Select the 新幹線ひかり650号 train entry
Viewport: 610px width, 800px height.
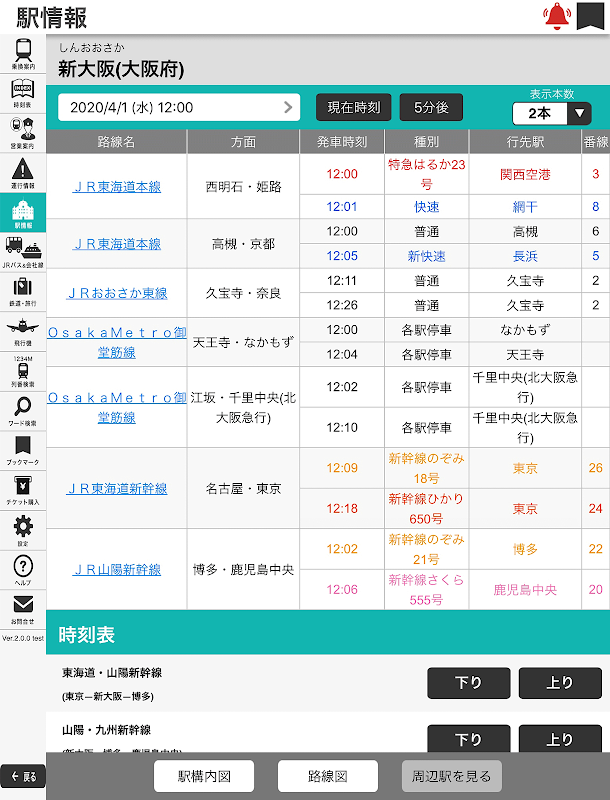pyautogui.click(x=426, y=509)
